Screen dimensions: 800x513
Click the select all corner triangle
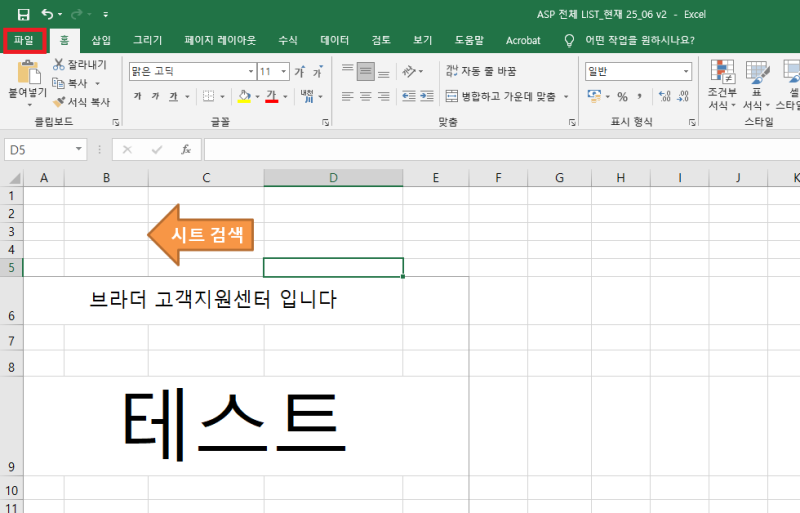[15, 178]
